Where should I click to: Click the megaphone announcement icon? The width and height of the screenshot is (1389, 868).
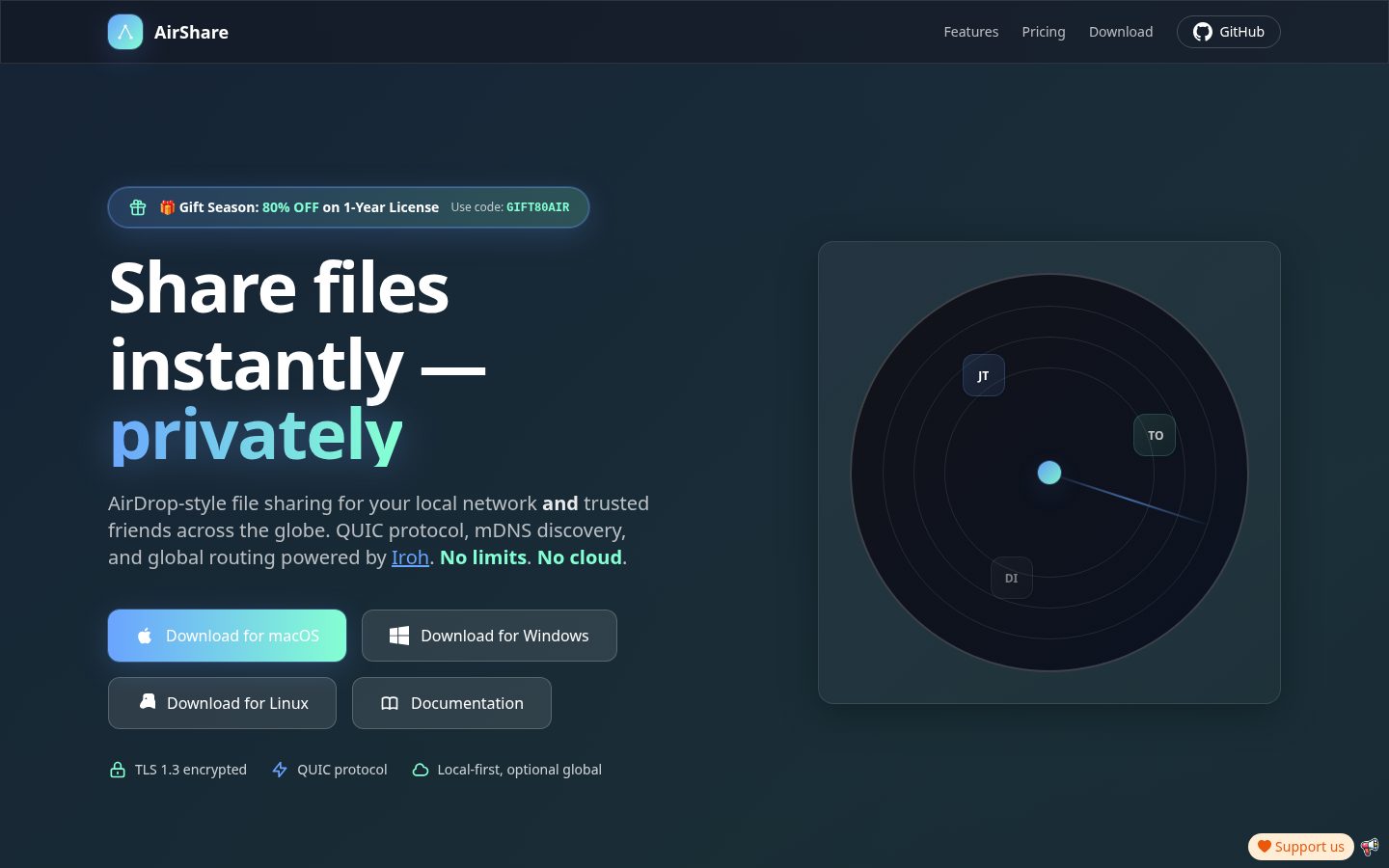coord(1370,847)
